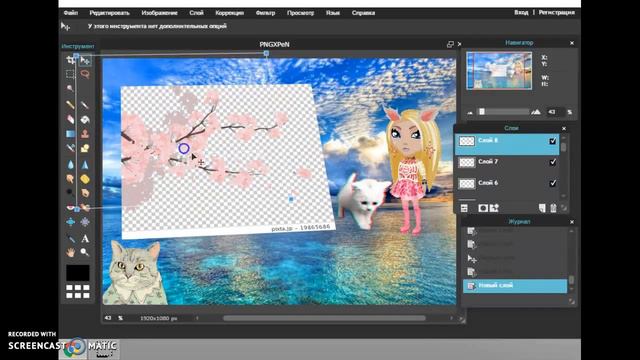Select the Blur droplet tool
640x360 pixels.
(71, 164)
